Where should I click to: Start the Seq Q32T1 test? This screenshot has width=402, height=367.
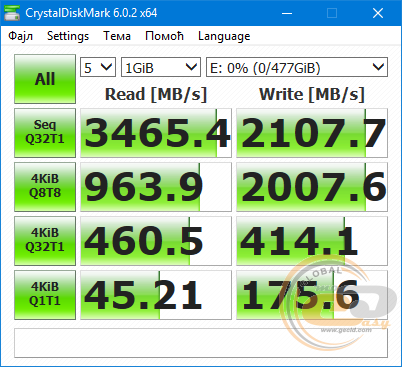tap(45, 133)
